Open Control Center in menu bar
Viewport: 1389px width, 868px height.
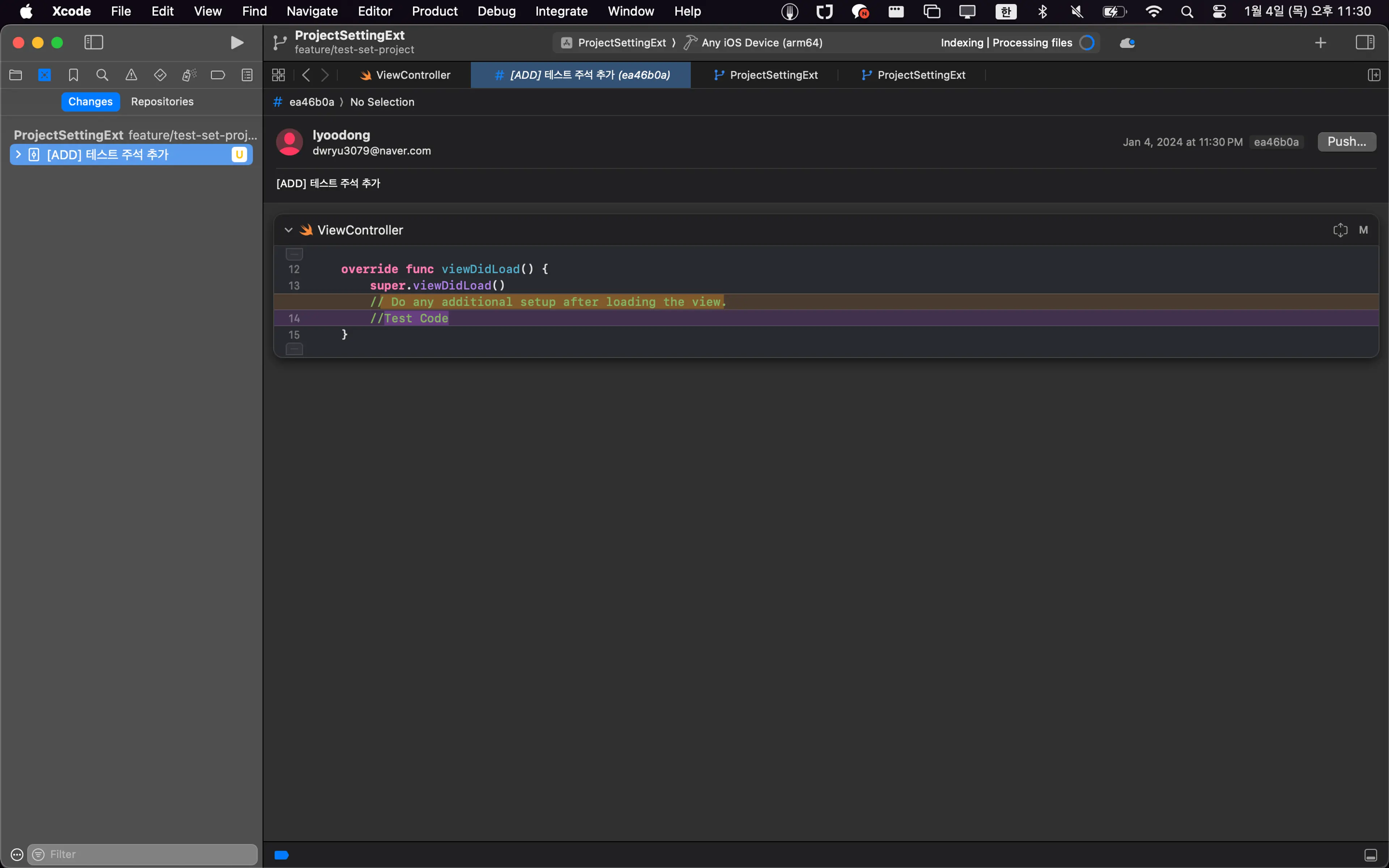click(1219, 12)
